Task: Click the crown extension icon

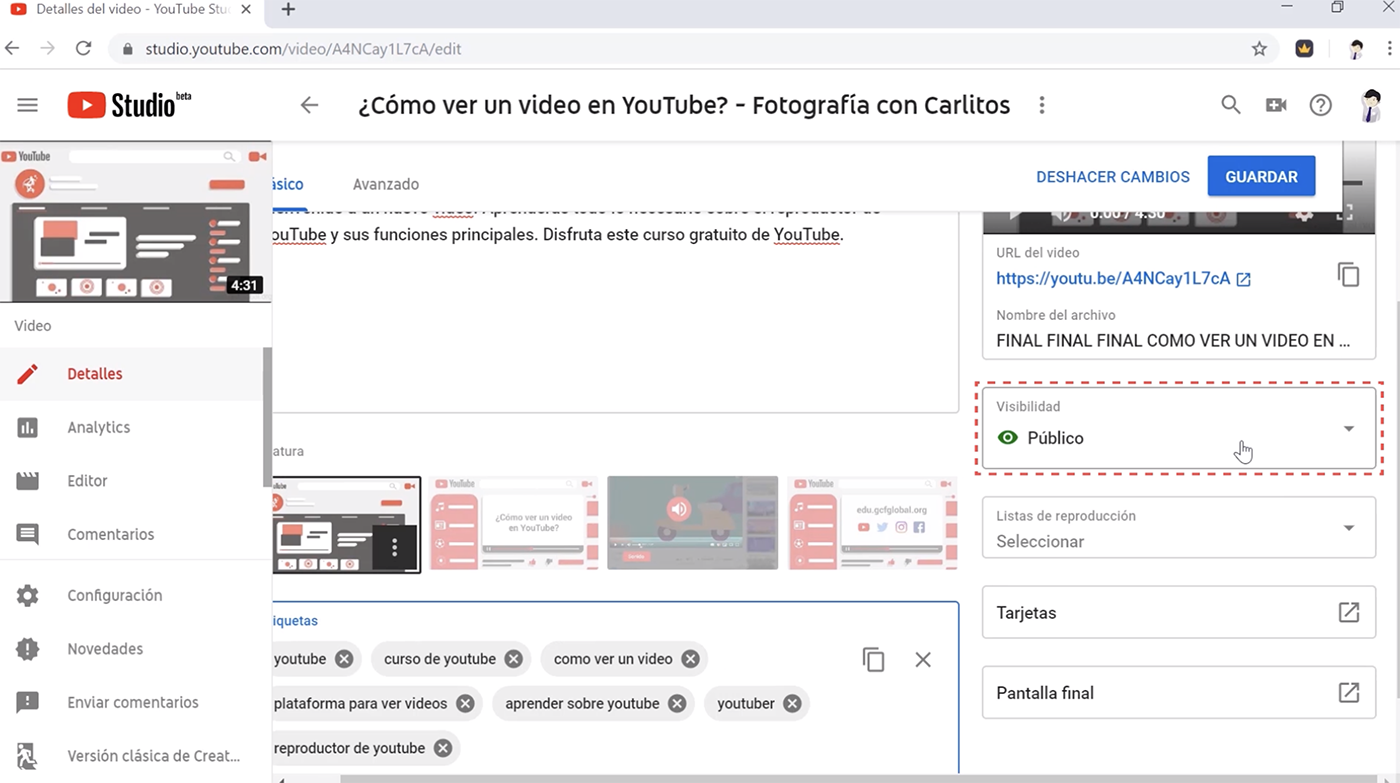Action: (1304, 48)
